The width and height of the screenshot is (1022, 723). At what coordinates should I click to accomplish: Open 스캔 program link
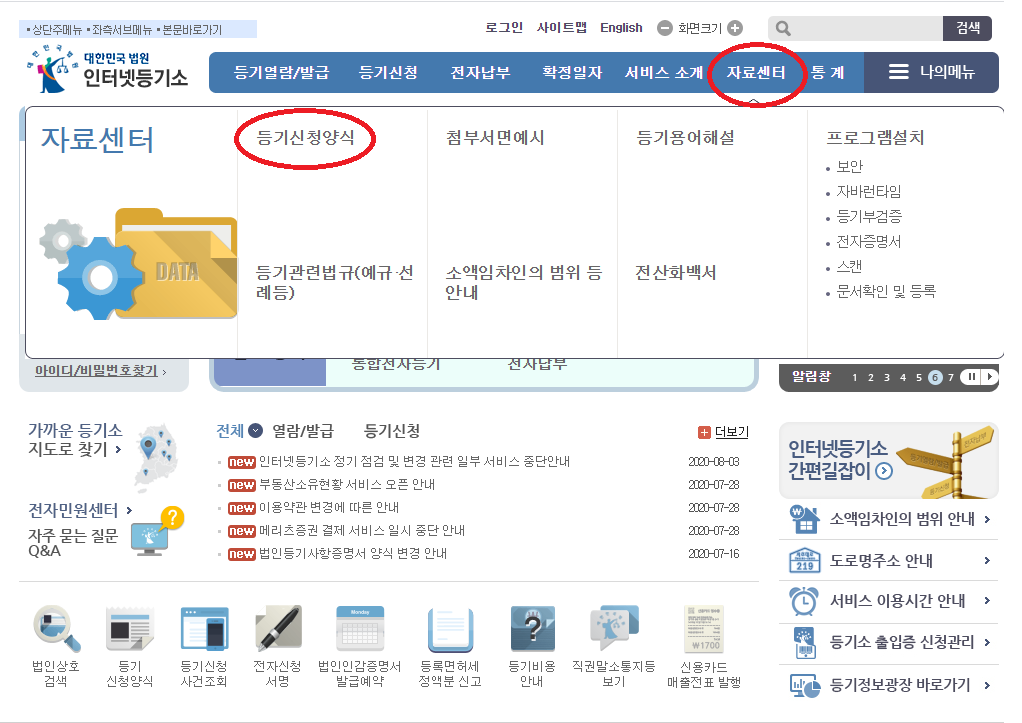click(849, 267)
